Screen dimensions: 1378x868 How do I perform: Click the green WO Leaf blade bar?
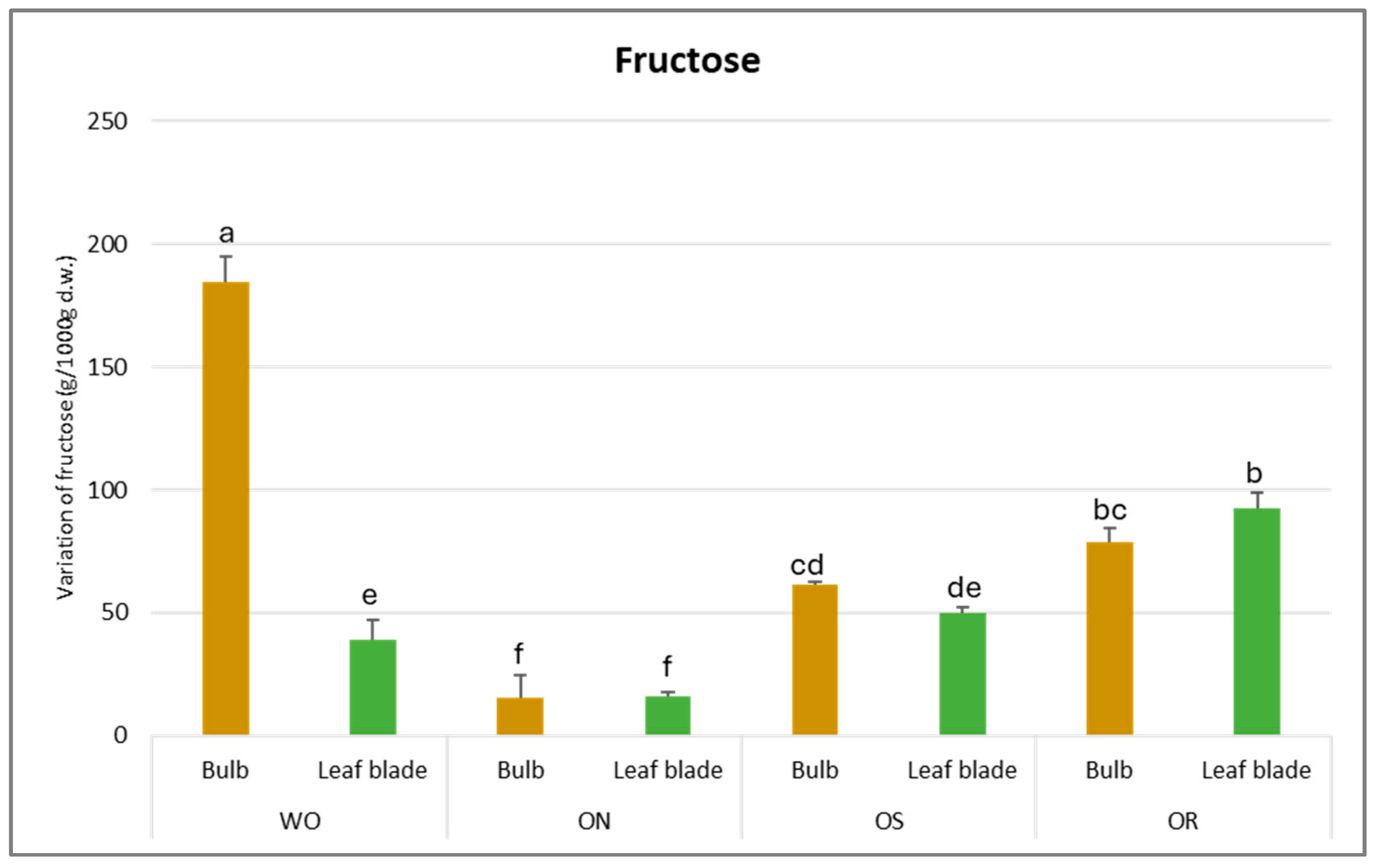pos(372,687)
